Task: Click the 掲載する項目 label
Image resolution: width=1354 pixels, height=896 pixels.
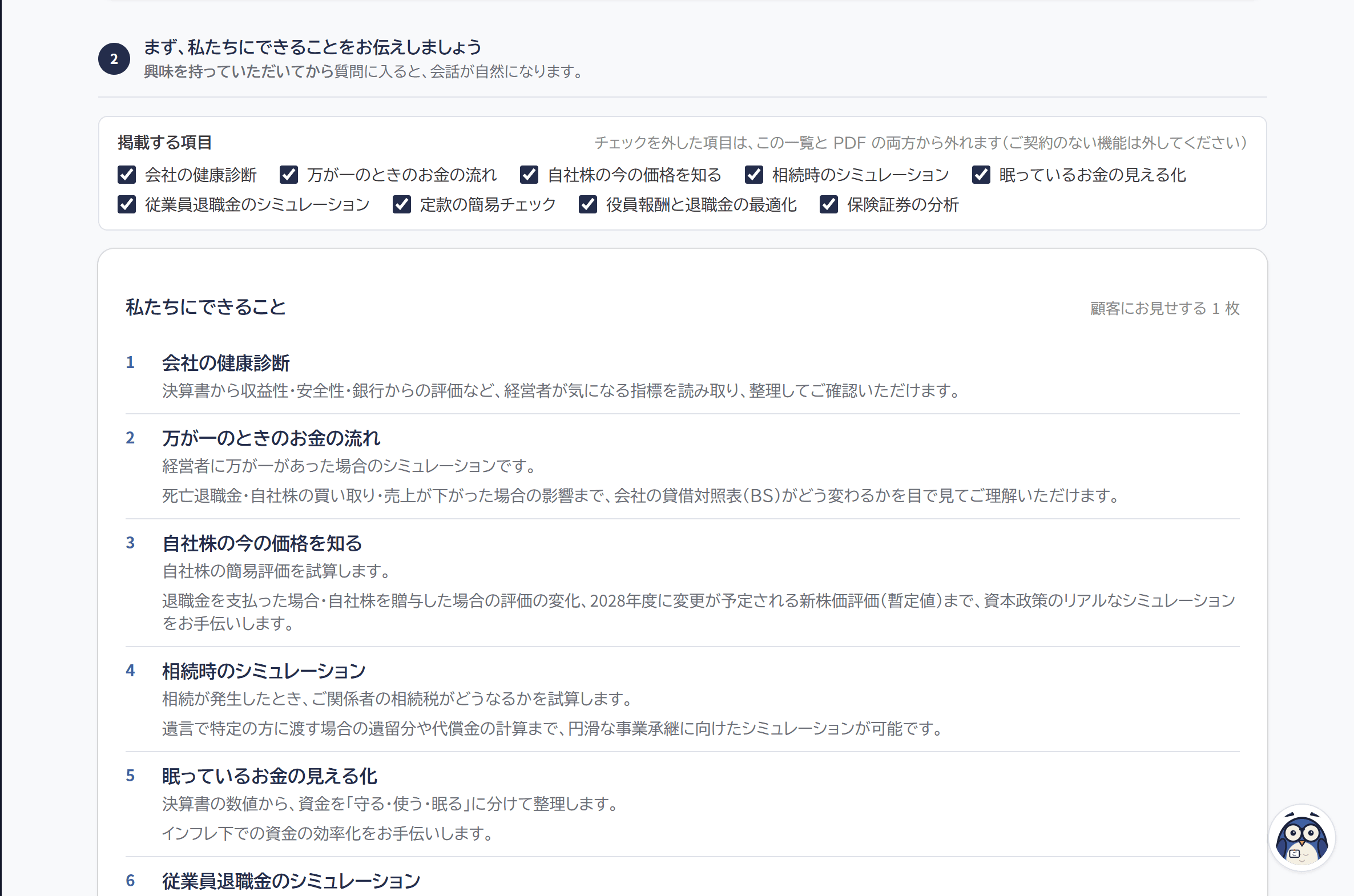Action: pos(164,142)
